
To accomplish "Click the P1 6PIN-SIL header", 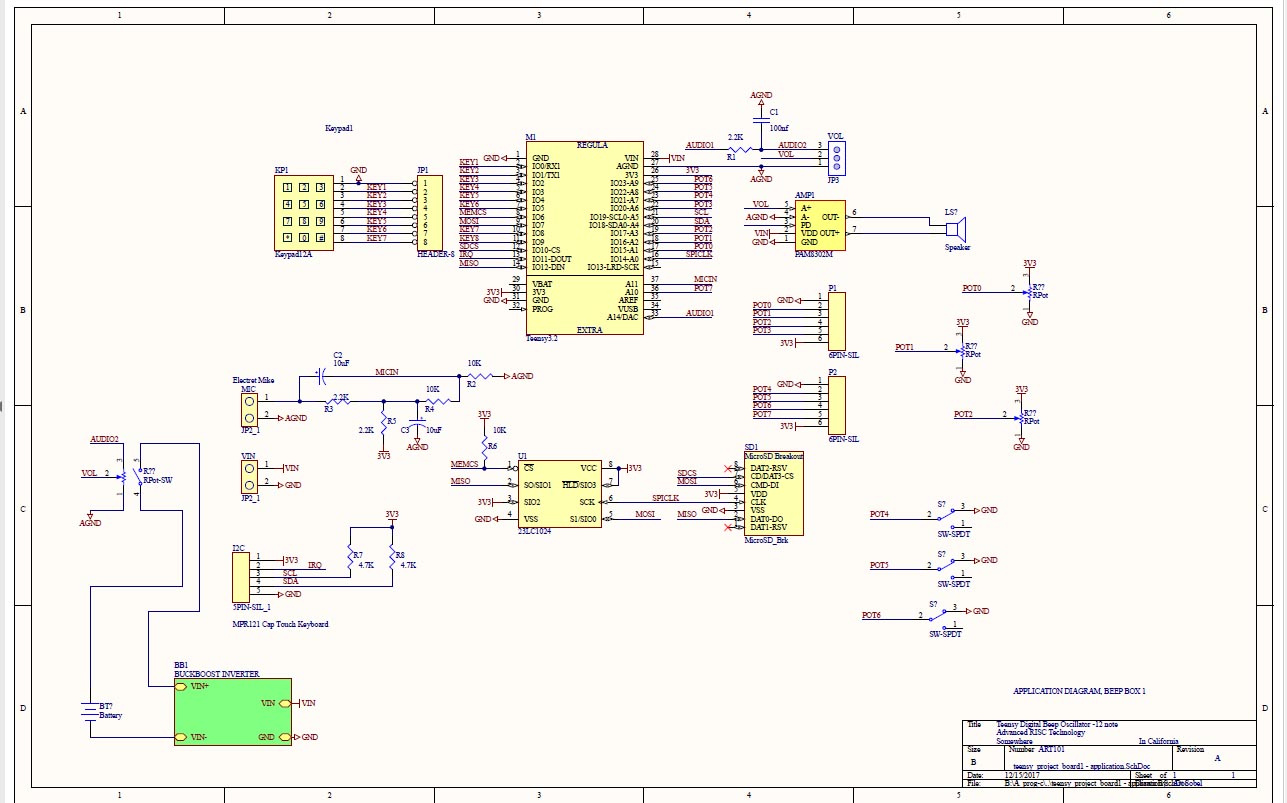I will click(x=836, y=320).
